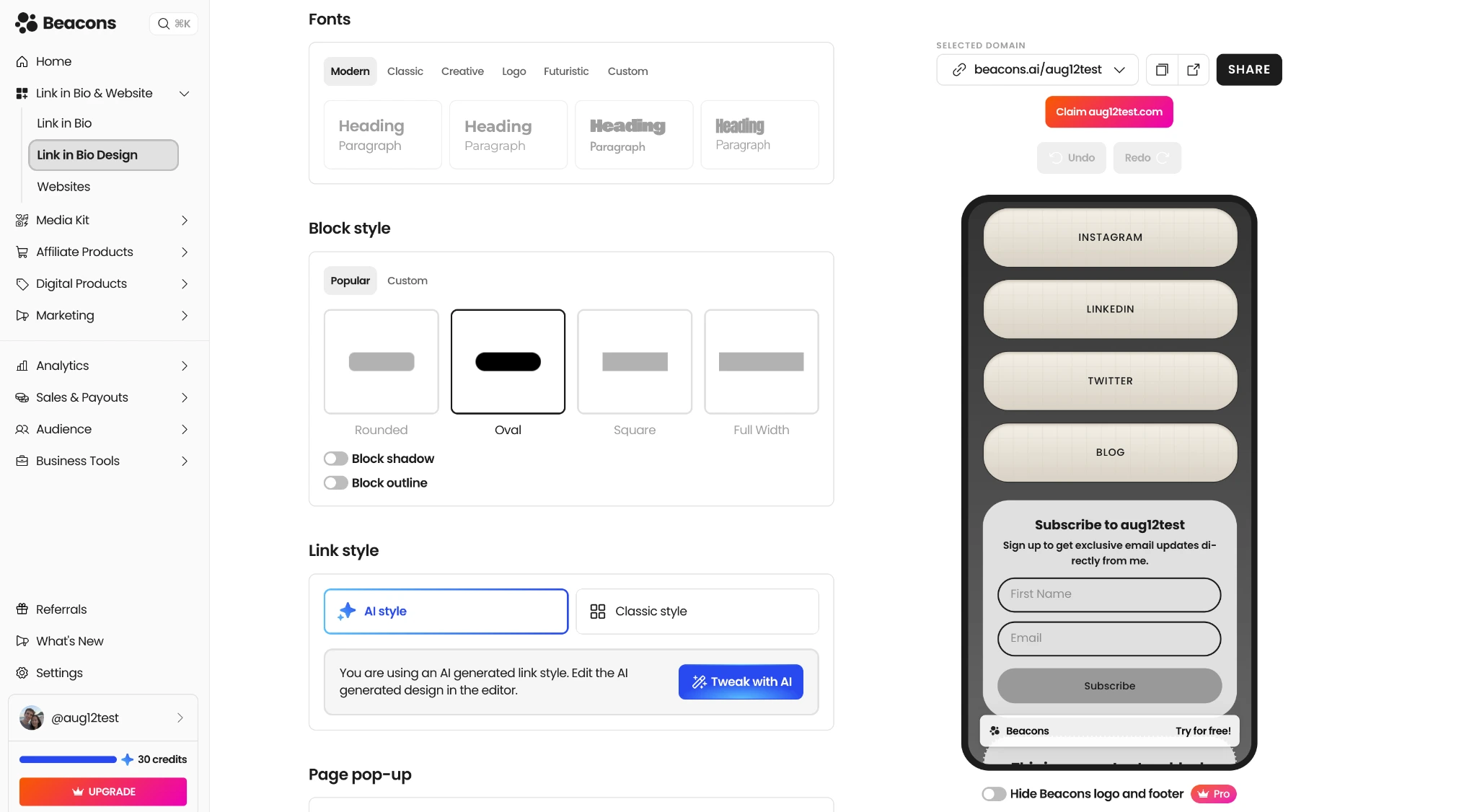
Task: Click the Beacons logo icon
Action: [x=26, y=23]
